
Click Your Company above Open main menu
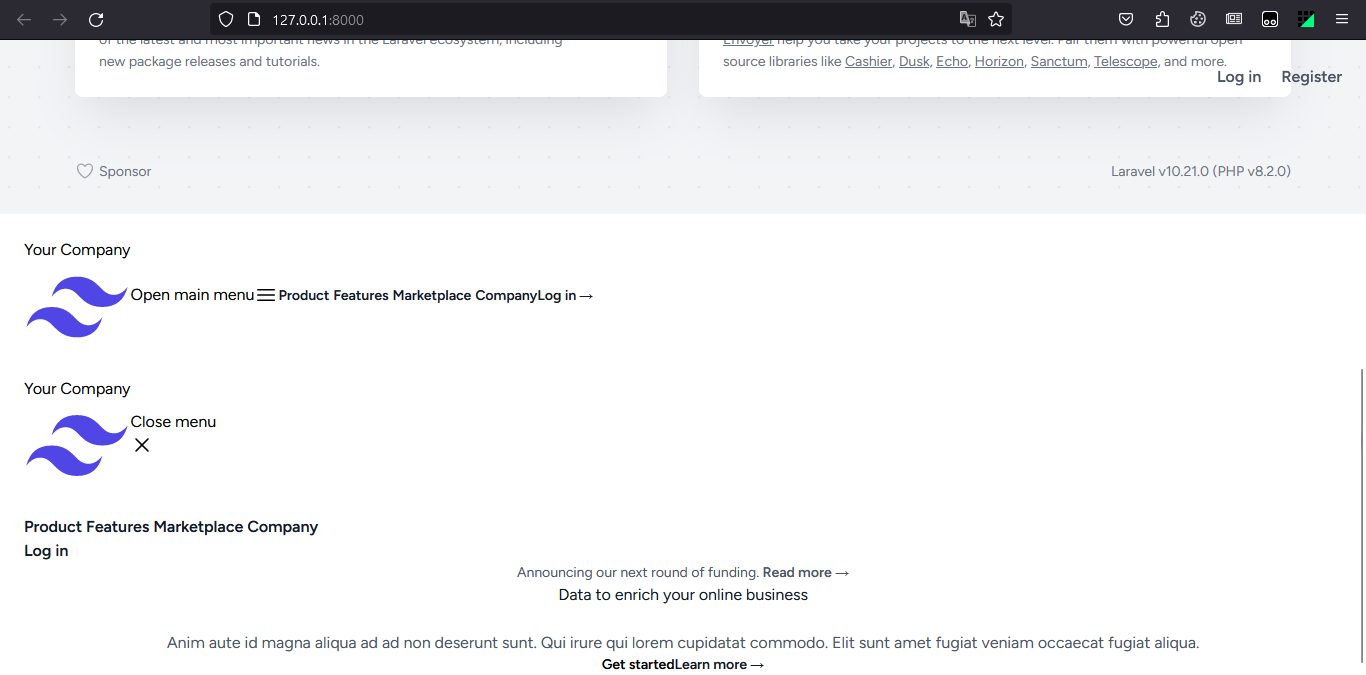tap(77, 250)
